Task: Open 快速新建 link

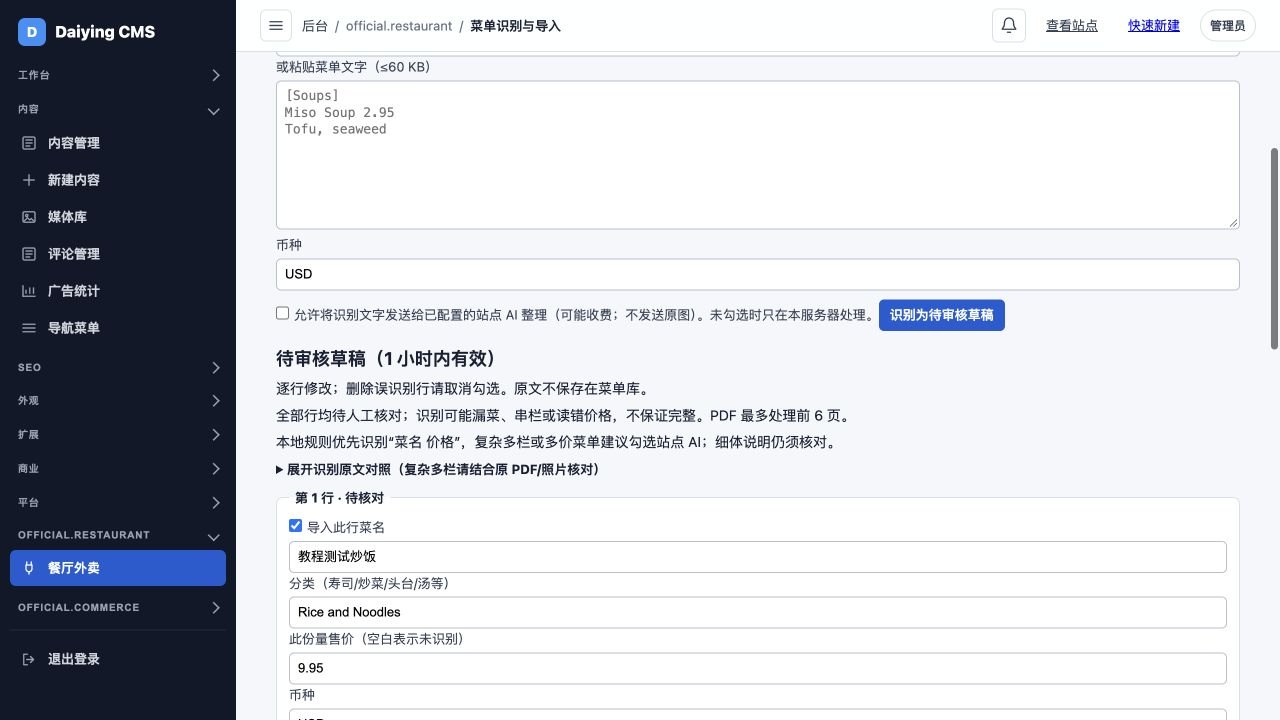Action: [x=1154, y=26]
